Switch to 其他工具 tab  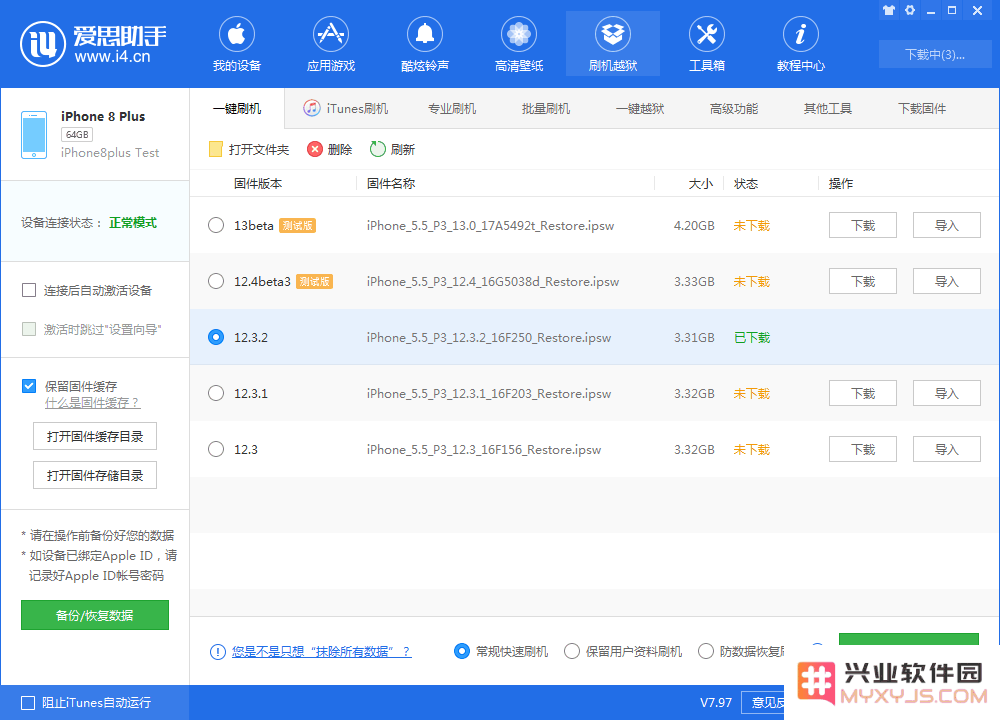pos(828,108)
